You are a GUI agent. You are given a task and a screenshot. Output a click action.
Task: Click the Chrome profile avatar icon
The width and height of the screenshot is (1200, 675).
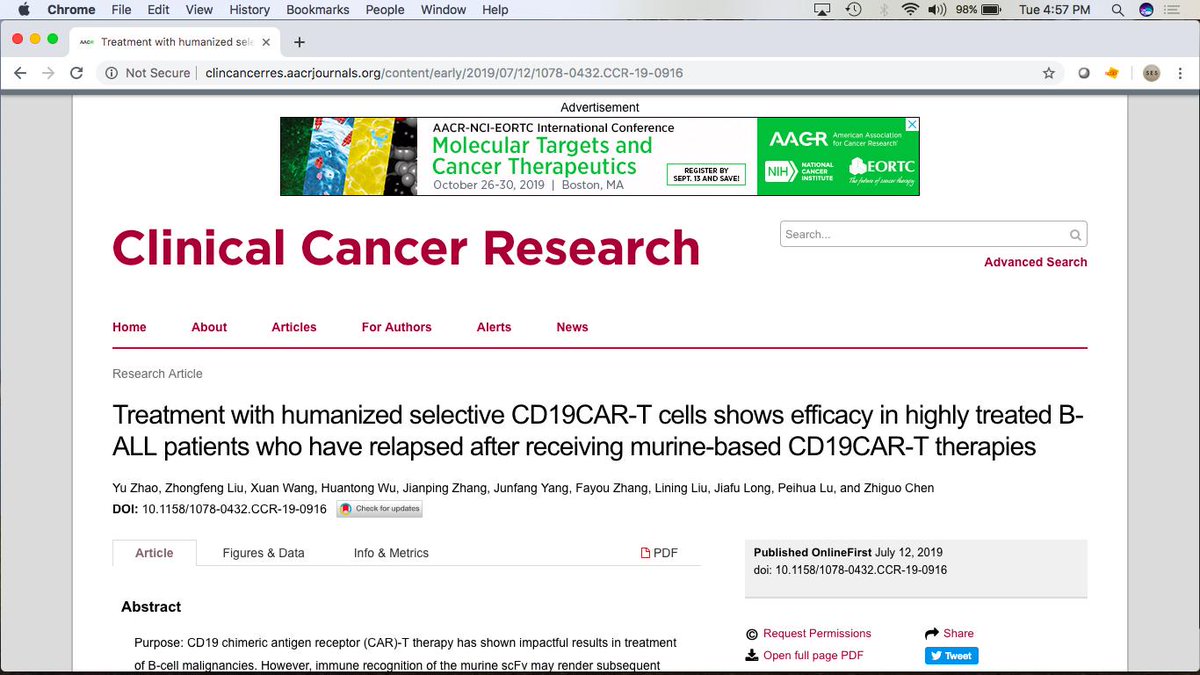[x=1151, y=73]
